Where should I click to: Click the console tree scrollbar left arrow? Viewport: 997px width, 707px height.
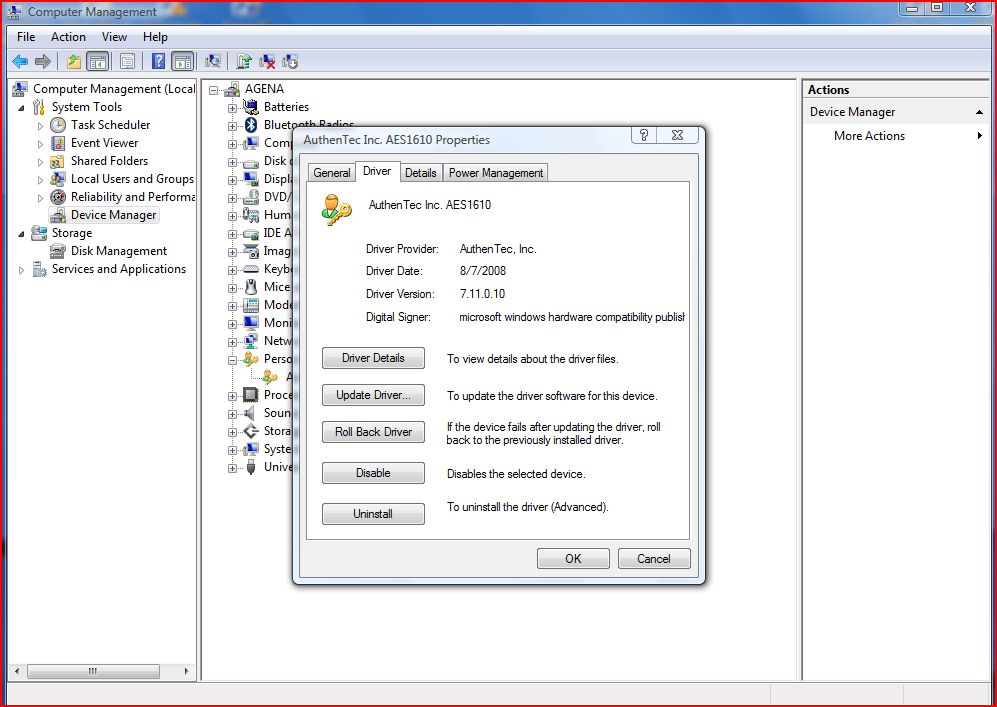(17, 671)
